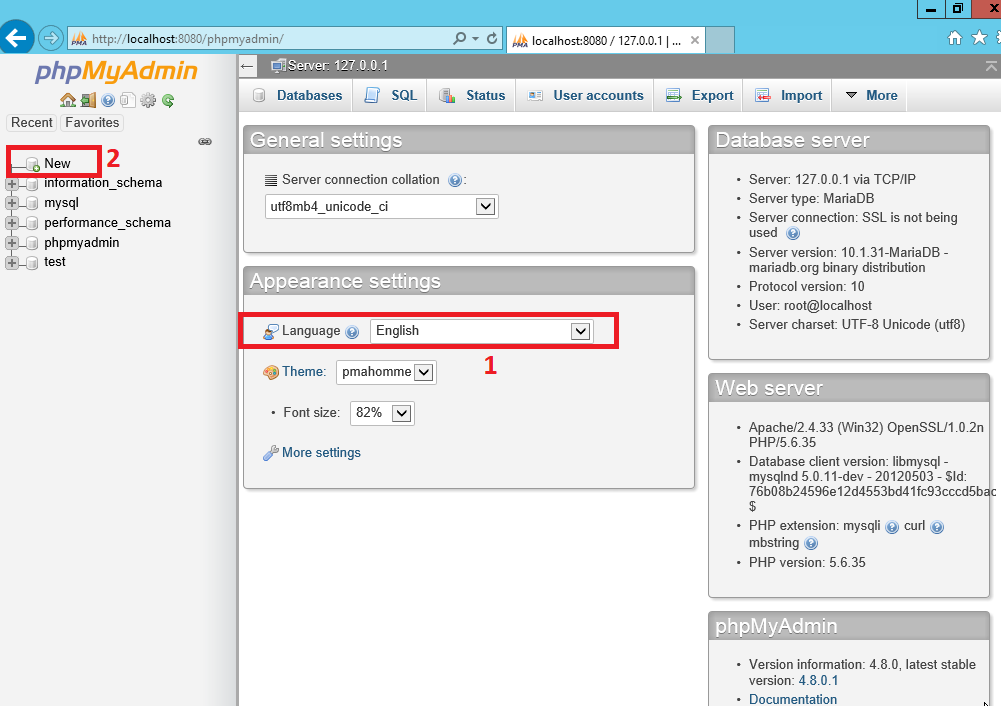Click the chain link icon above the database tree

[205, 142]
